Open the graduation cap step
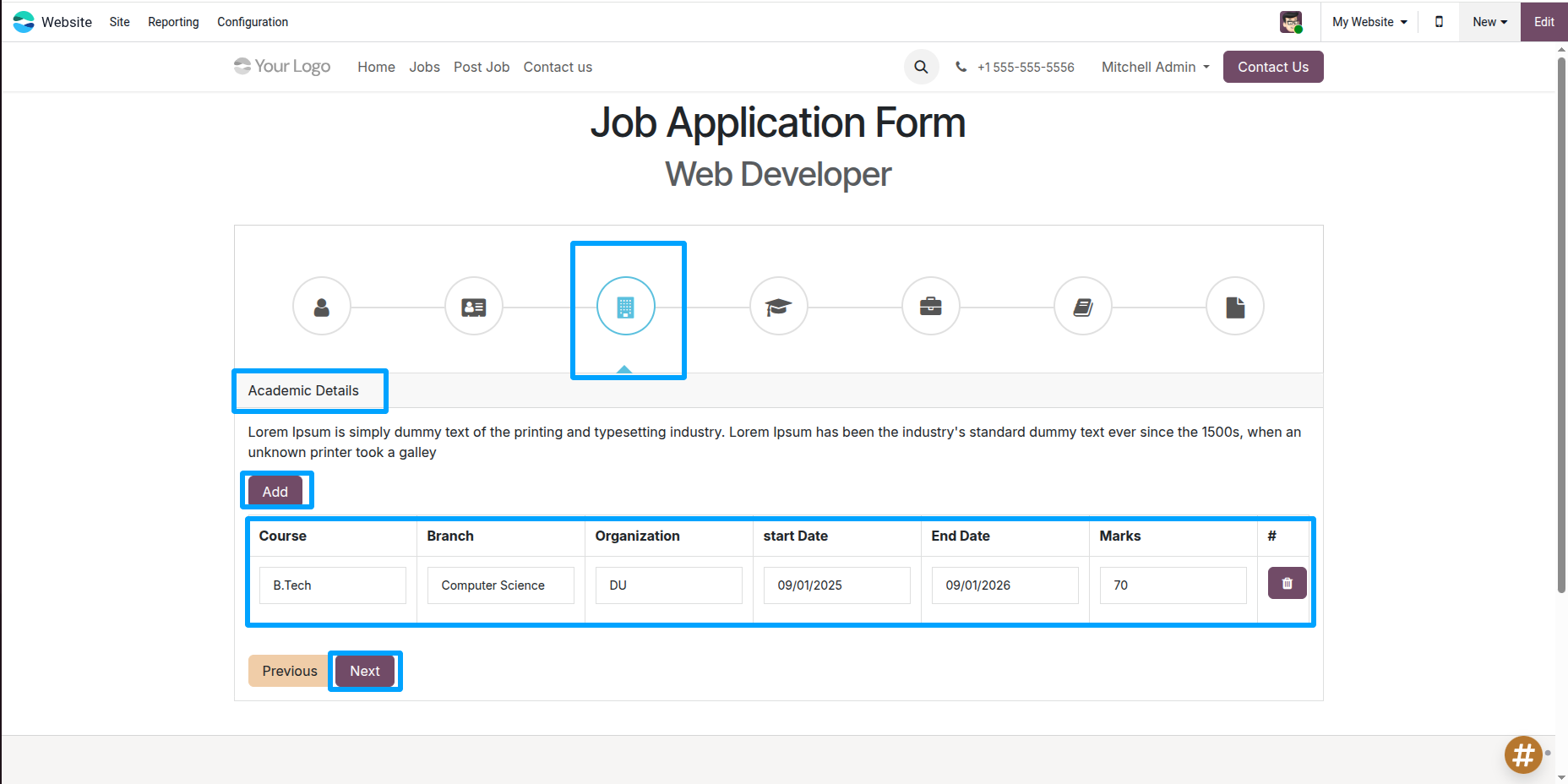 (x=778, y=307)
